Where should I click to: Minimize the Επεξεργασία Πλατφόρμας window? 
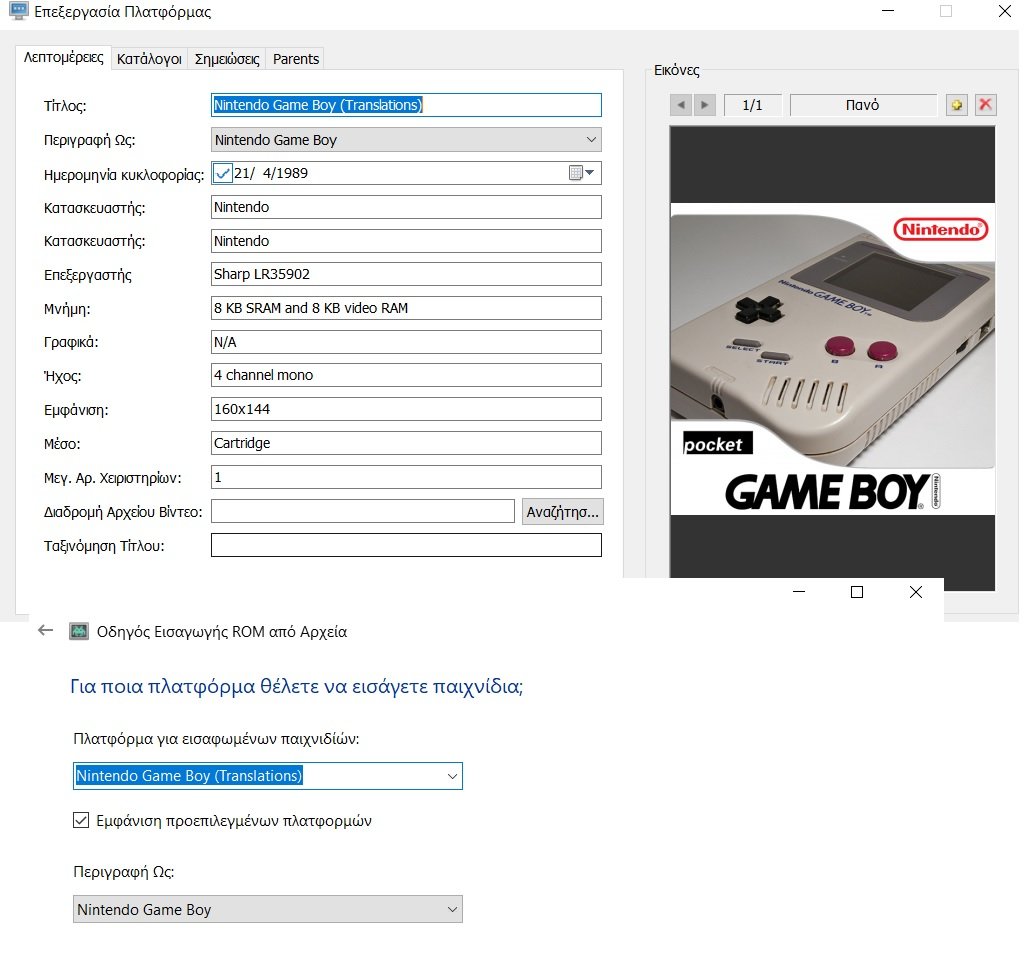click(888, 11)
